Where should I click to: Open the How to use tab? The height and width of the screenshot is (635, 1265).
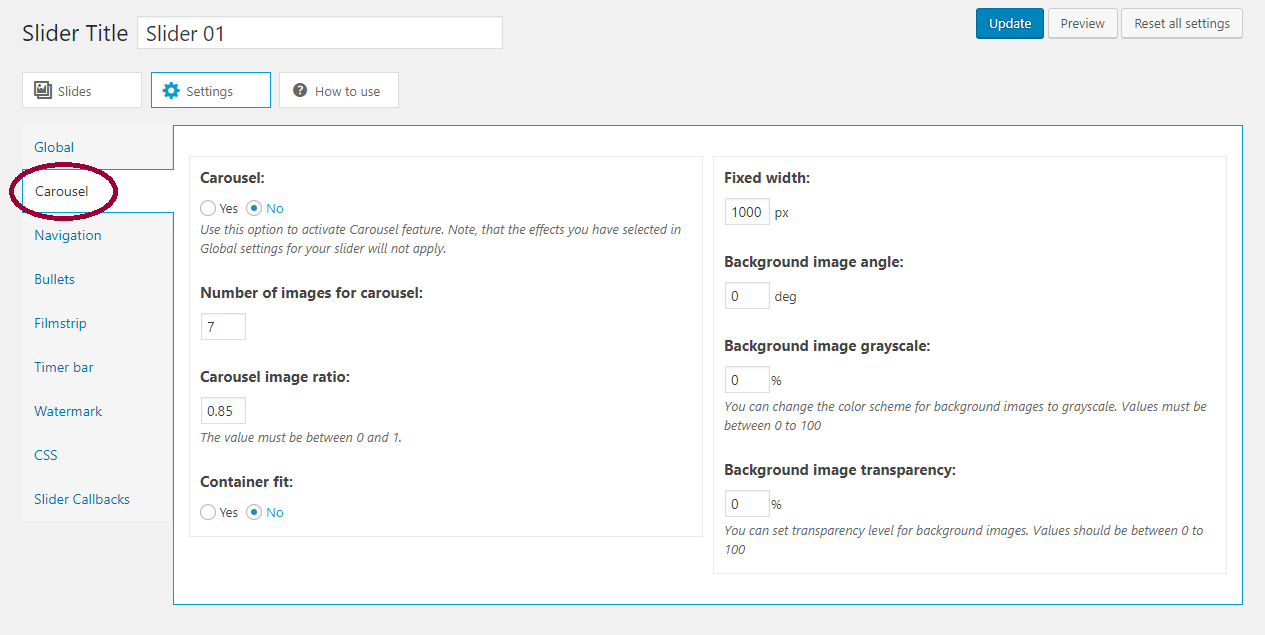tap(338, 90)
